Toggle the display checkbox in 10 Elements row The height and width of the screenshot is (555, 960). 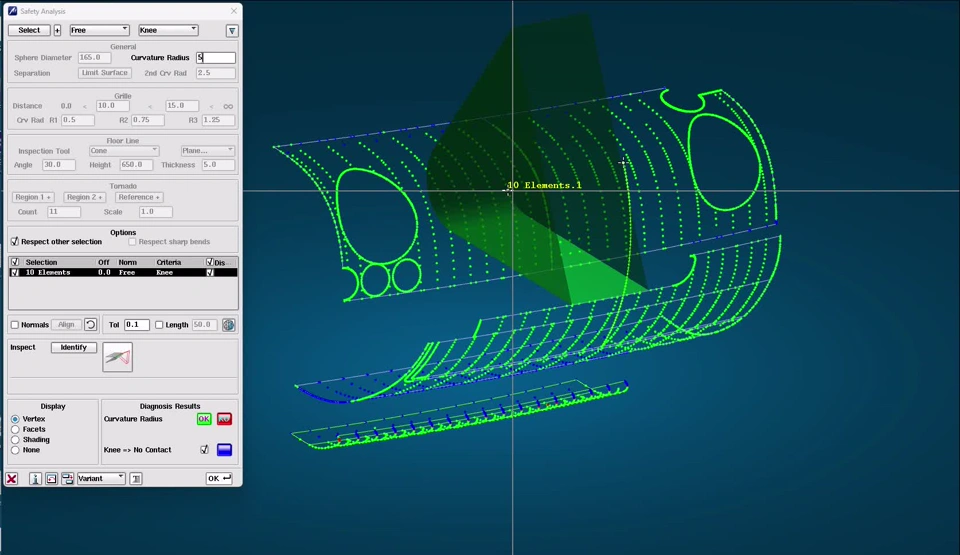[210, 273]
